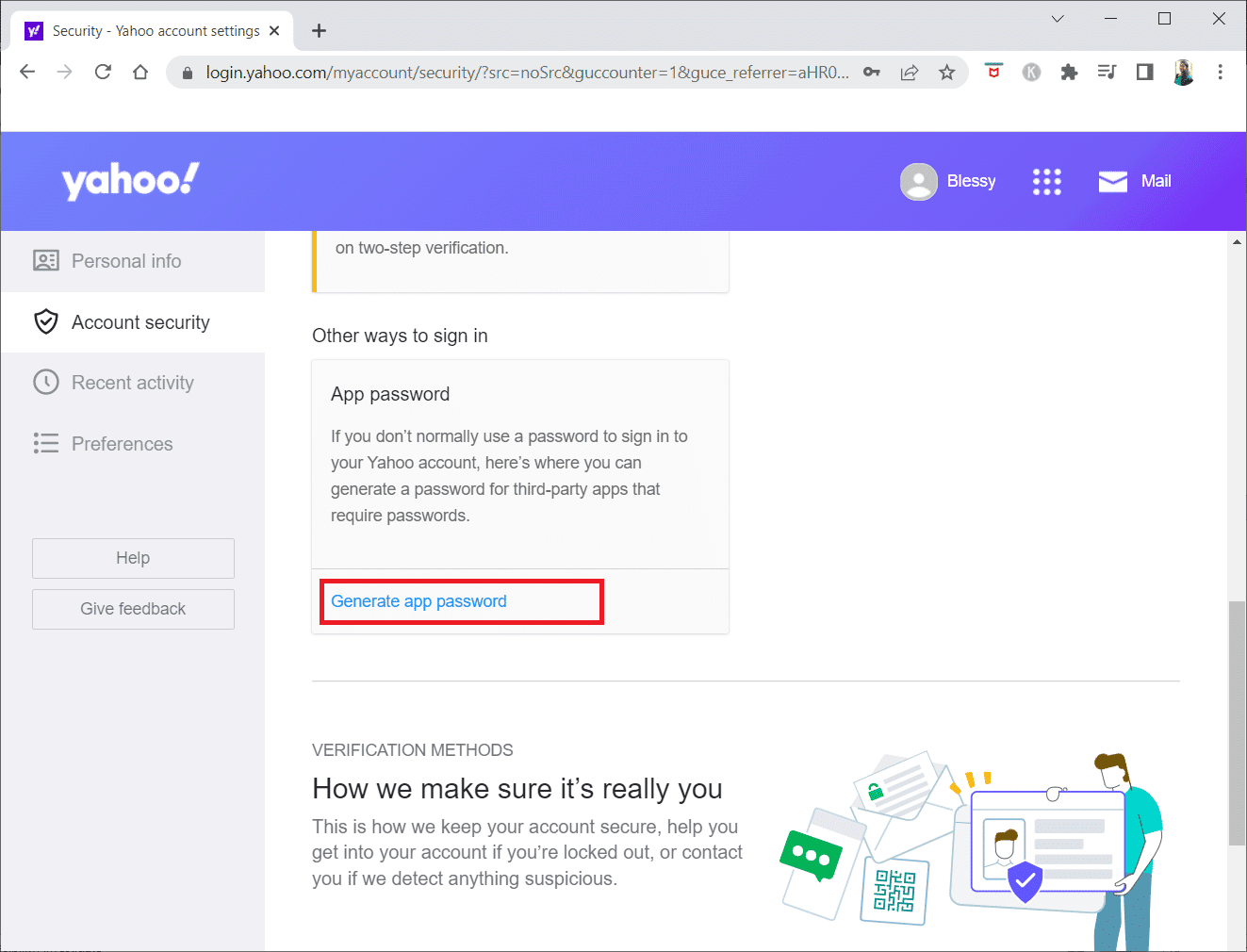Bookmark this page with the star icon
This screenshot has width=1247, height=952.
pyautogui.click(x=947, y=73)
